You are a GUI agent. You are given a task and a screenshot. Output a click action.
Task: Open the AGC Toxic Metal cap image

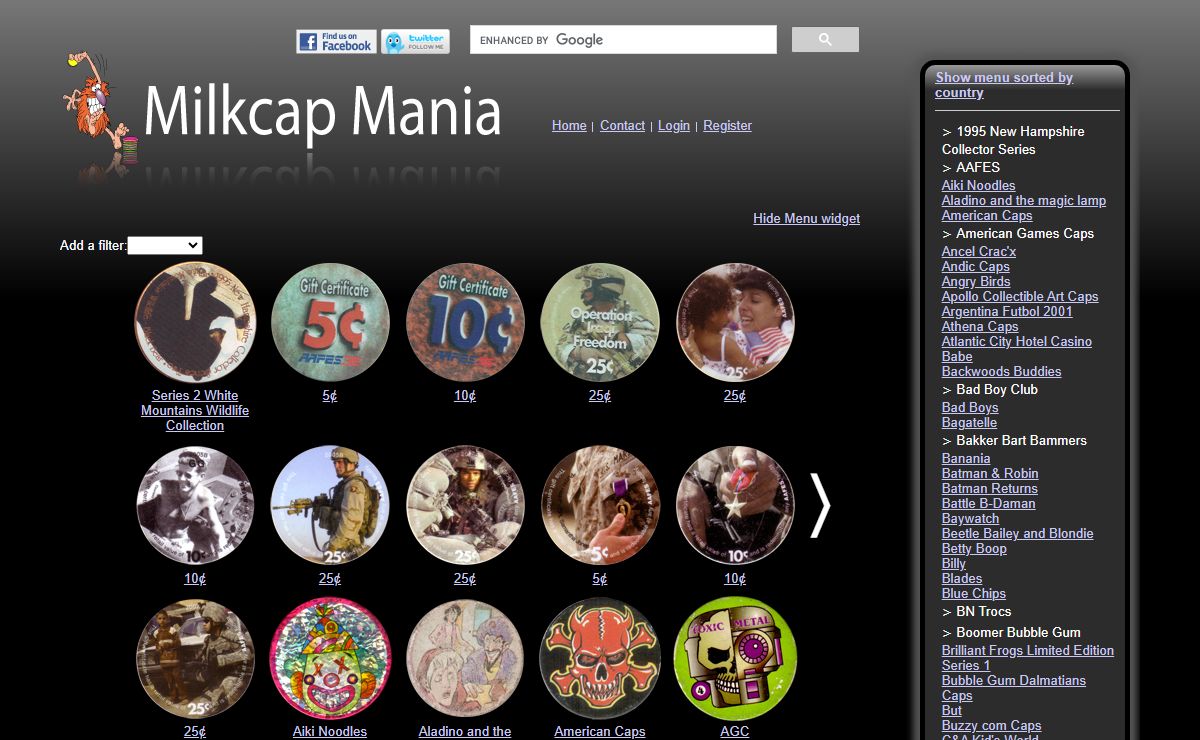pos(735,660)
